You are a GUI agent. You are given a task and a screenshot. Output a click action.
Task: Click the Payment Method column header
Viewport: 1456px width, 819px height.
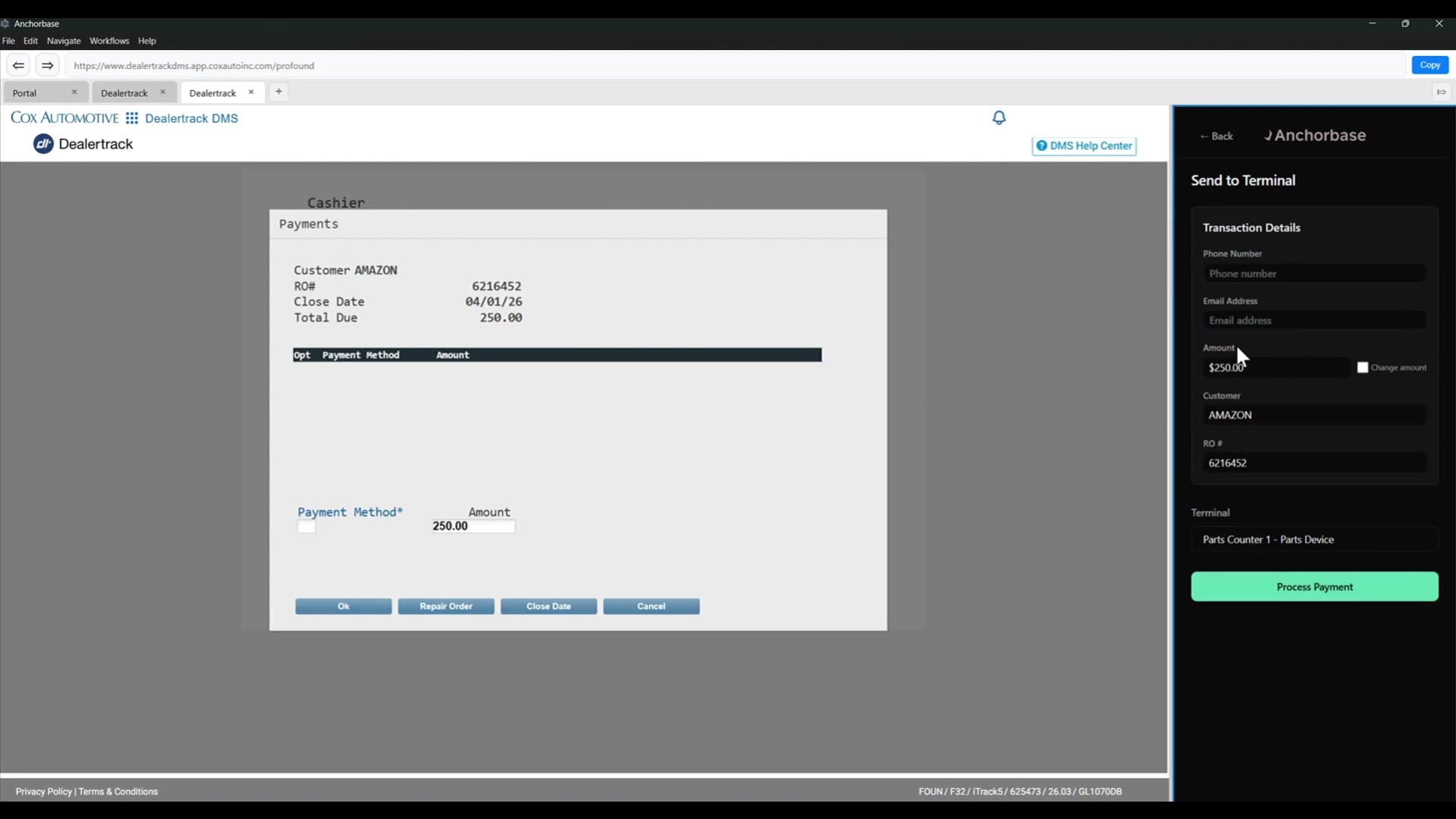tap(360, 355)
